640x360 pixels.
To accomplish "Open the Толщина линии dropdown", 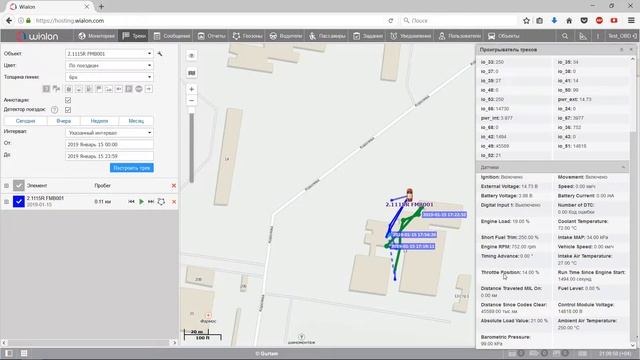I will (109, 77).
